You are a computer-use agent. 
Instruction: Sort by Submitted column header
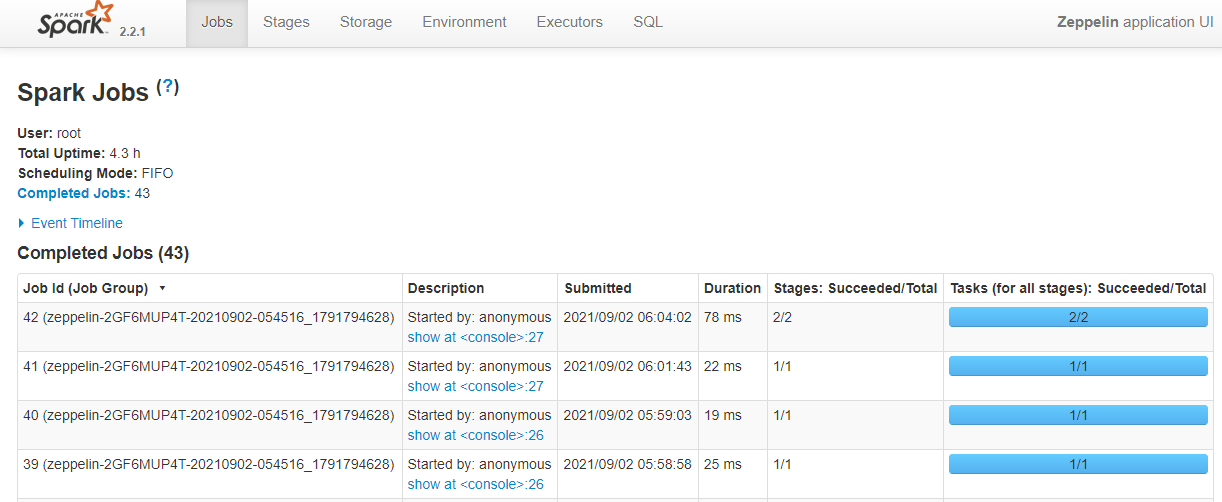[628, 288]
